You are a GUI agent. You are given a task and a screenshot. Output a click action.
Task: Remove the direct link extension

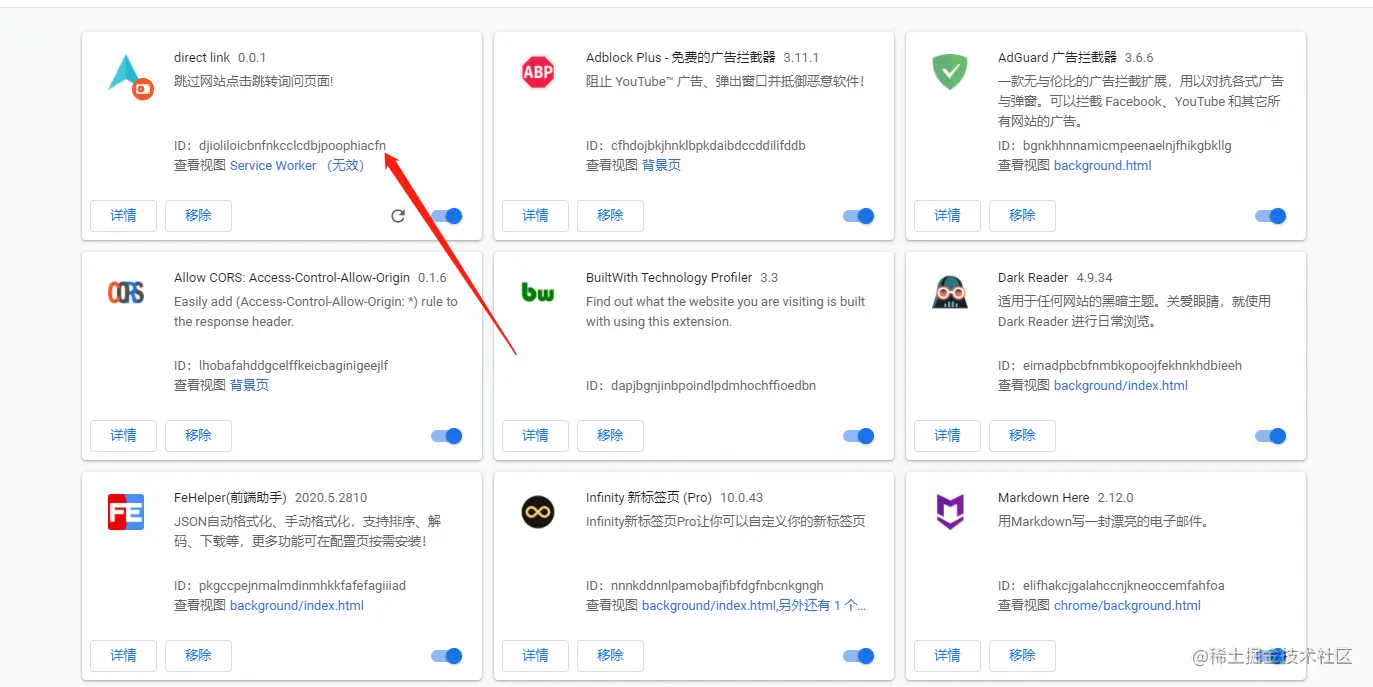[198, 216]
